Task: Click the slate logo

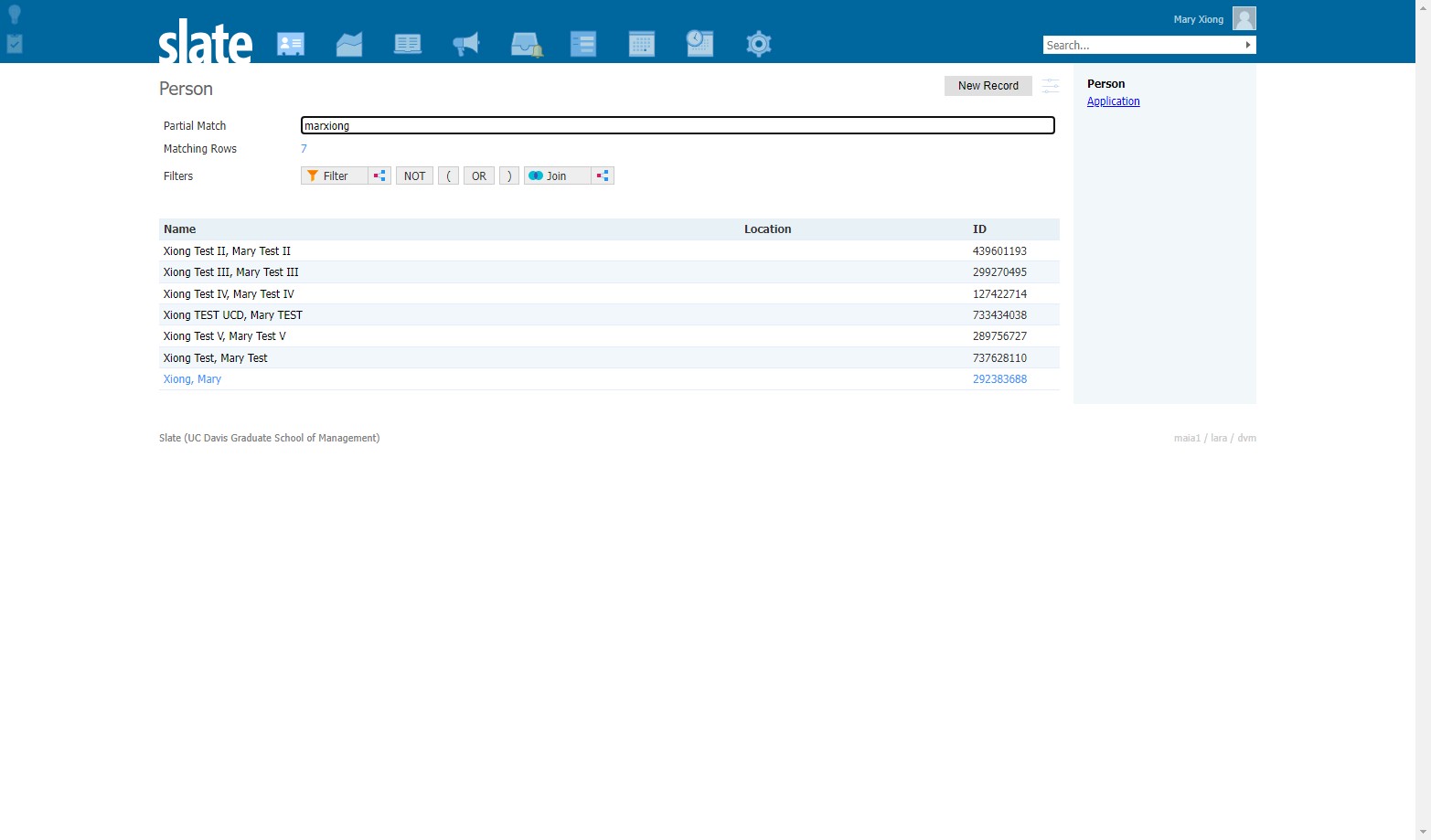Action: click(x=206, y=42)
